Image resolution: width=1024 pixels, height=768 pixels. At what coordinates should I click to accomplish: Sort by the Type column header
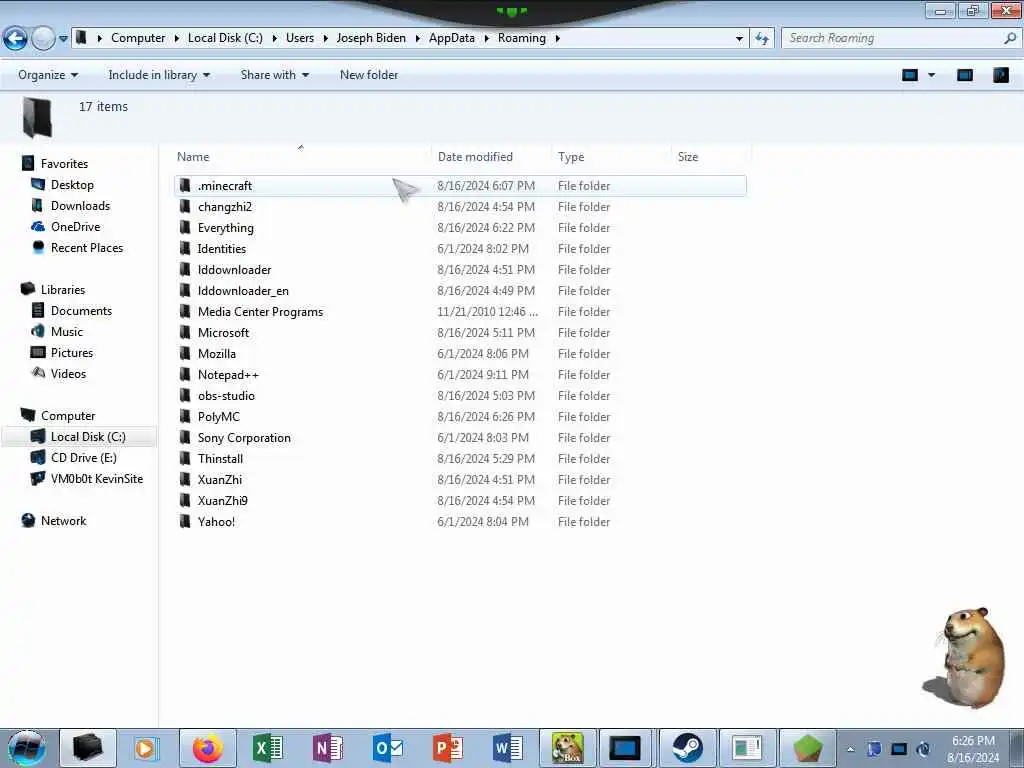[x=571, y=157]
